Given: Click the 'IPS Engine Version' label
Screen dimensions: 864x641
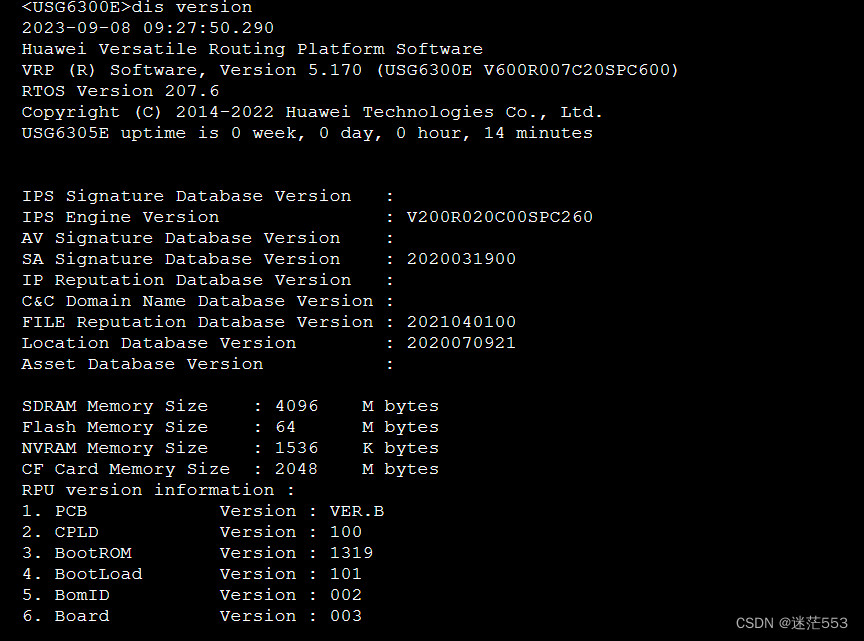Looking at the screenshot, I should (120, 217).
